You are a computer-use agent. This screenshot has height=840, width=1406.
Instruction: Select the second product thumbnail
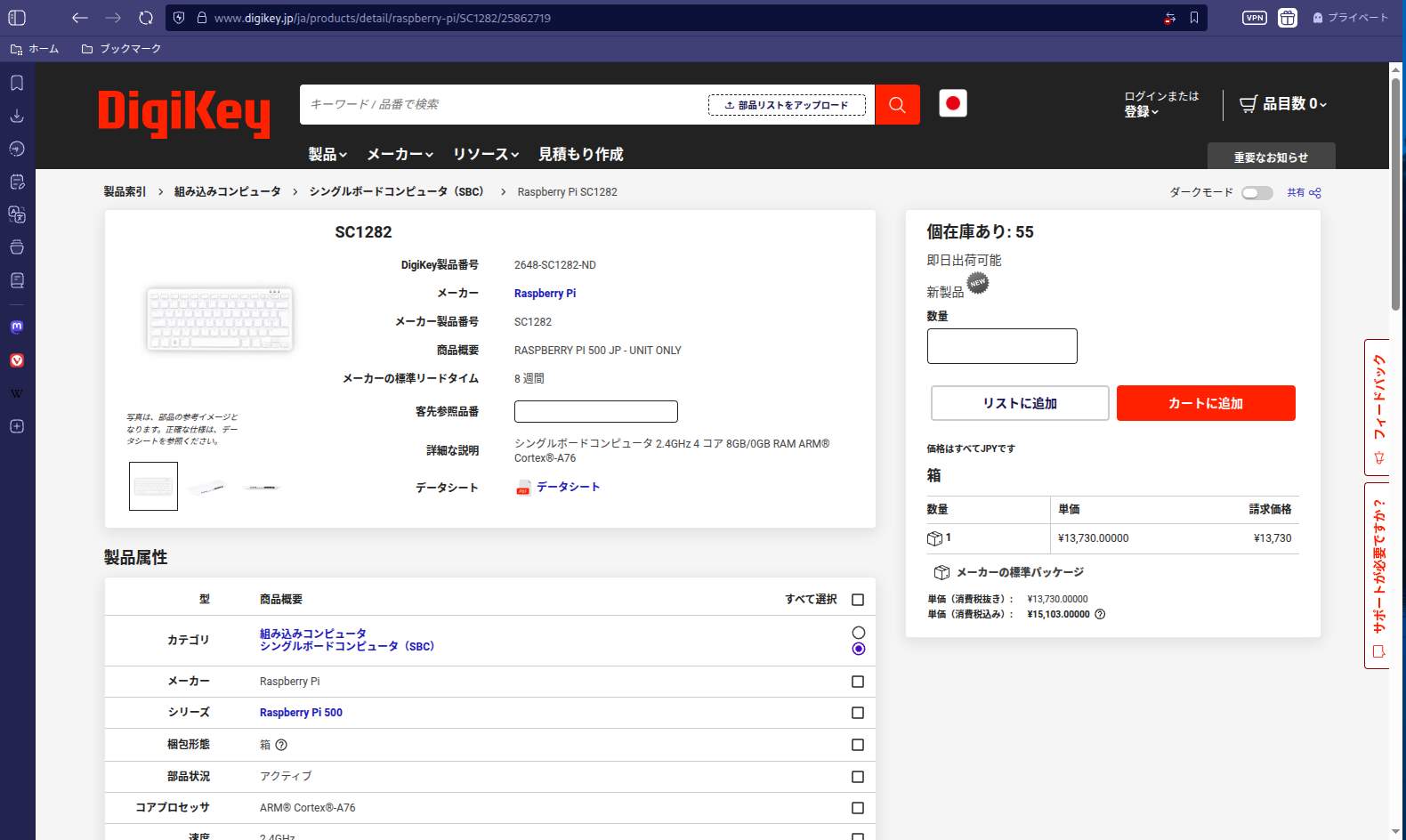point(207,487)
